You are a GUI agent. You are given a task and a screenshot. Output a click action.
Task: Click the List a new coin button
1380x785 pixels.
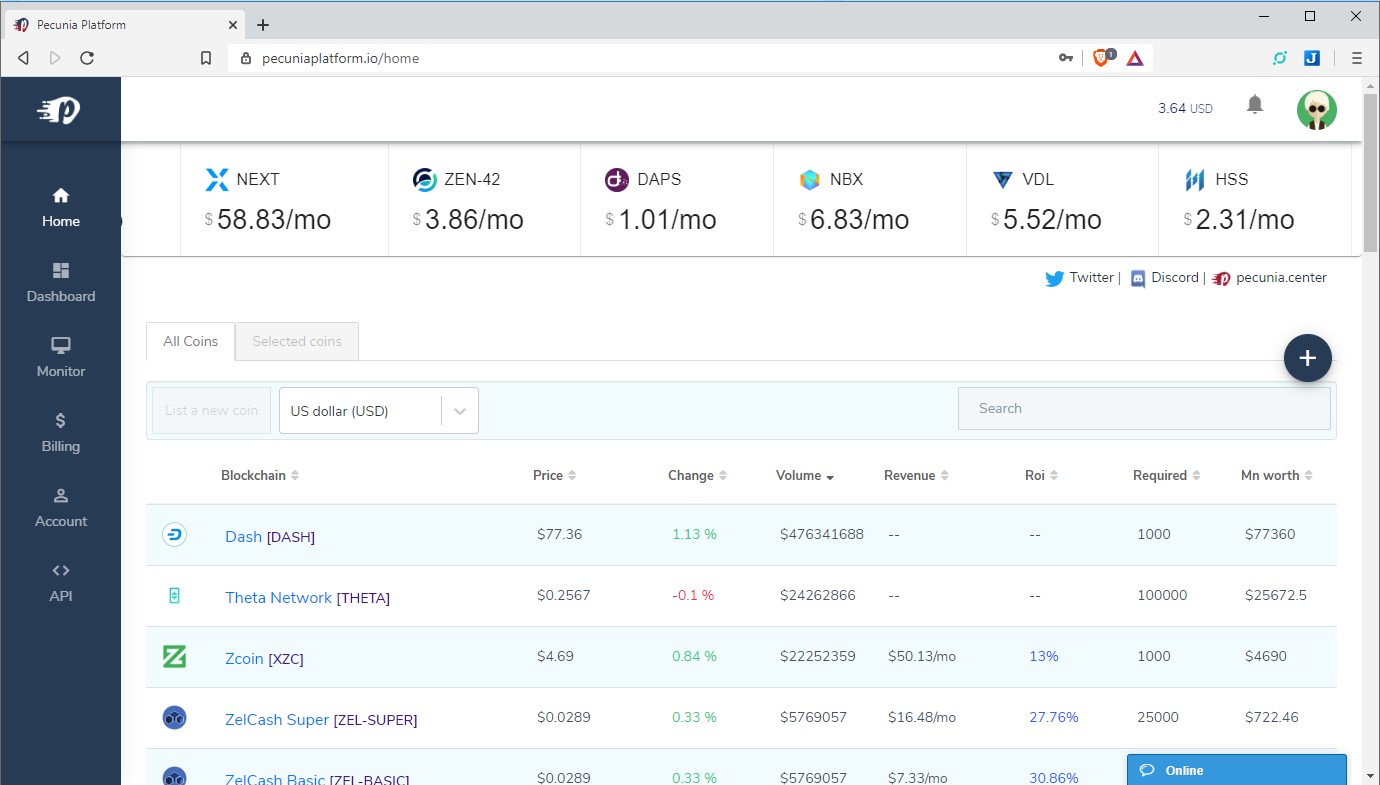click(x=211, y=410)
